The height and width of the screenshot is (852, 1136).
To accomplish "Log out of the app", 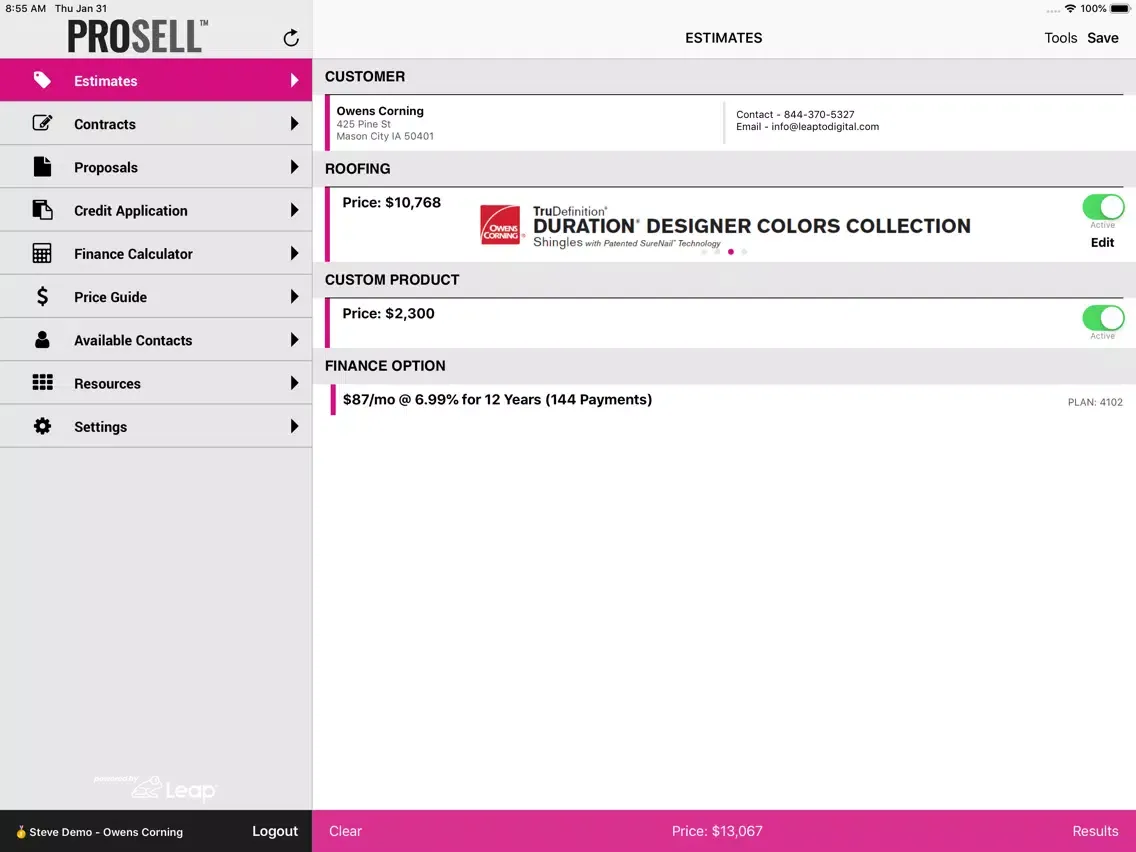I will [x=275, y=831].
